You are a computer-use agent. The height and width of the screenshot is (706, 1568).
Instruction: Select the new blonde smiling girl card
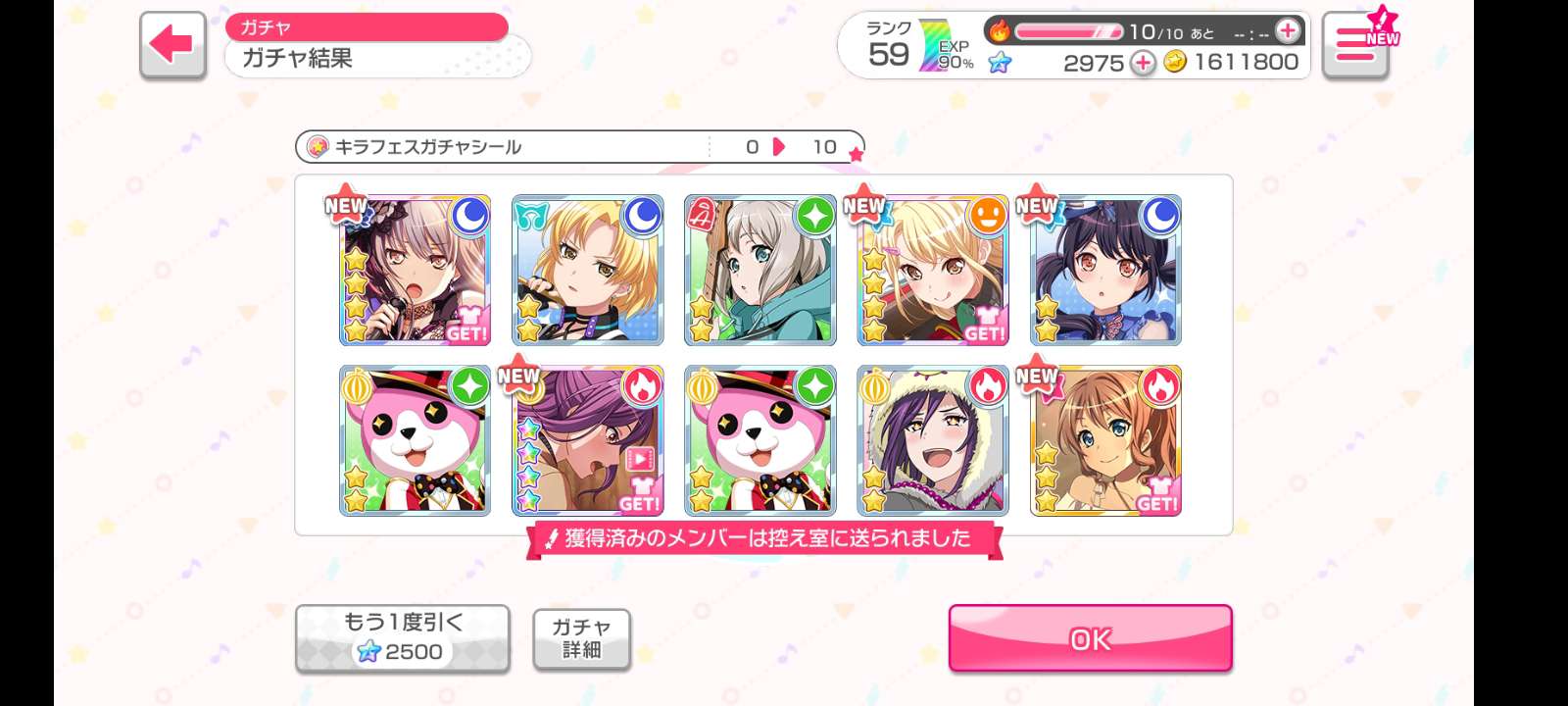(932, 270)
